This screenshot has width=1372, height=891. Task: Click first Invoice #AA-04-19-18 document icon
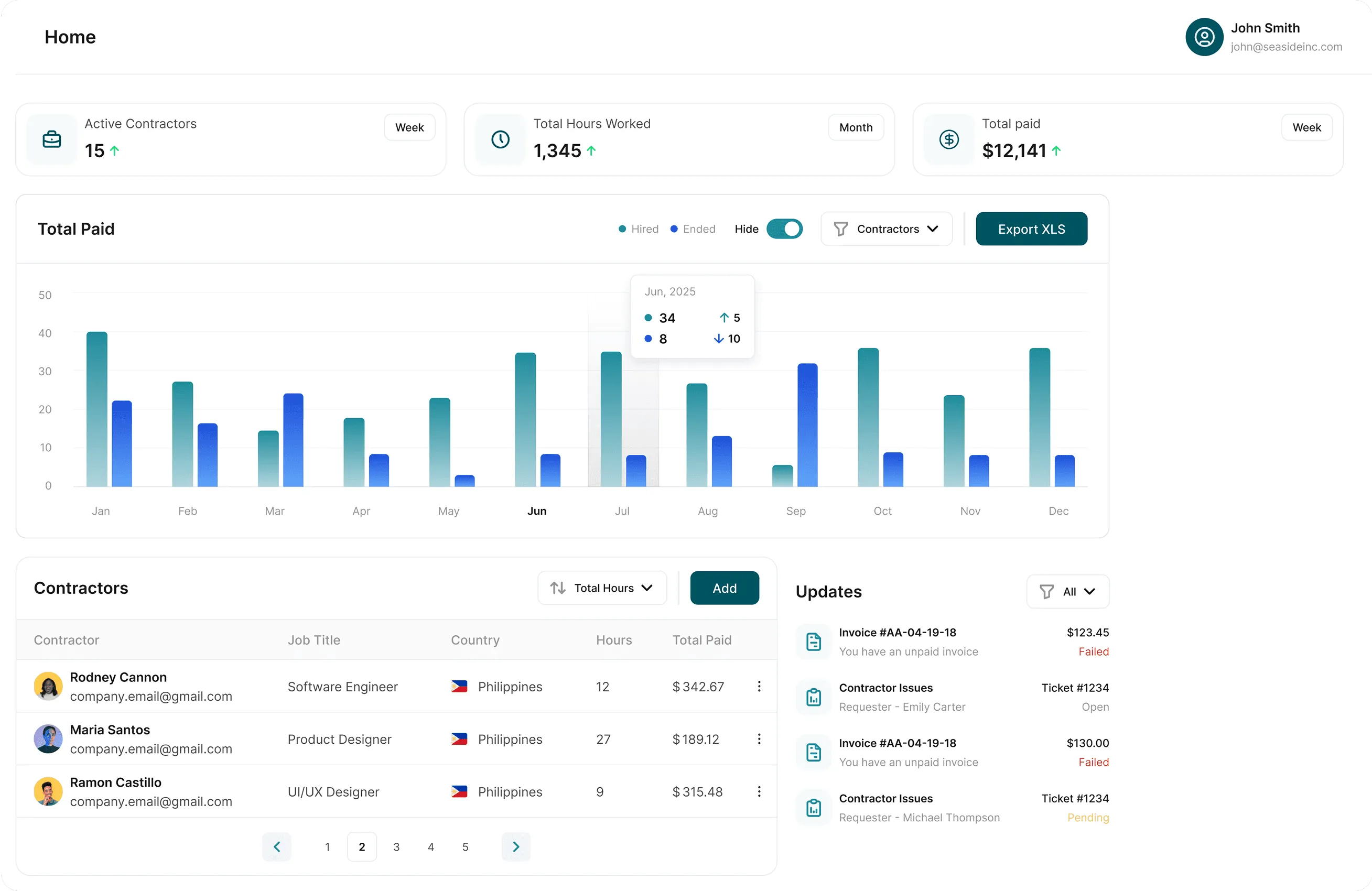coord(814,642)
